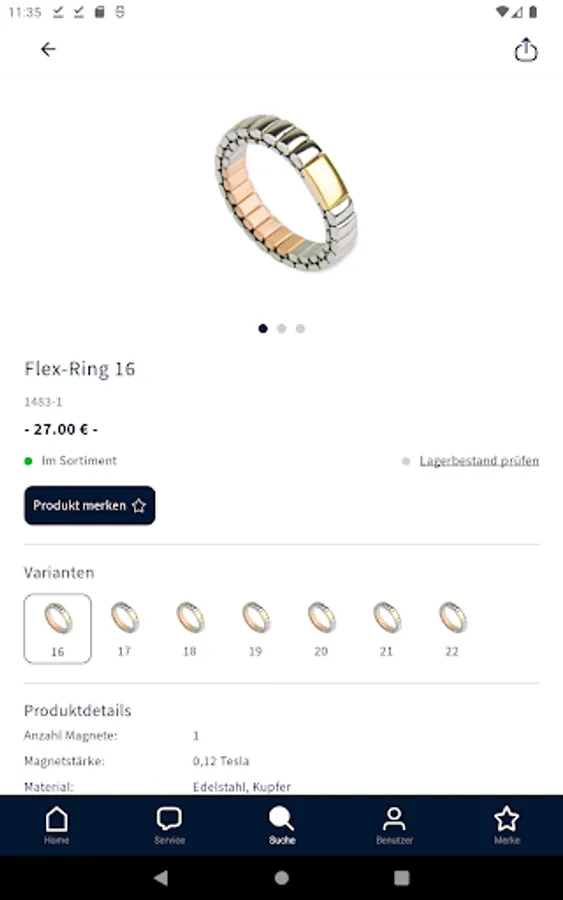The height and width of the screenshot is (900, 563).
Task: Pick ring size 21 variant
Action: [x=386, y=629]
